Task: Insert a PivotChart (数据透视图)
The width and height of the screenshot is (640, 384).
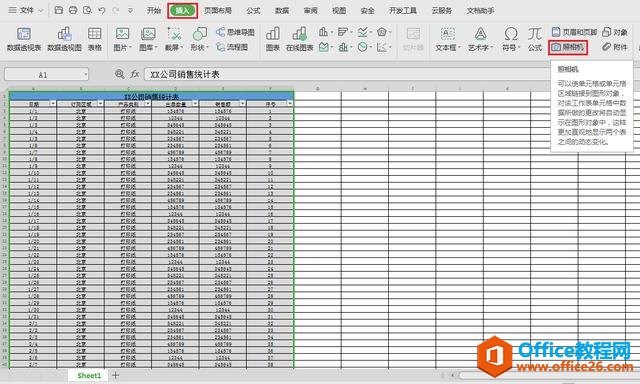Action: coord(64,39)
